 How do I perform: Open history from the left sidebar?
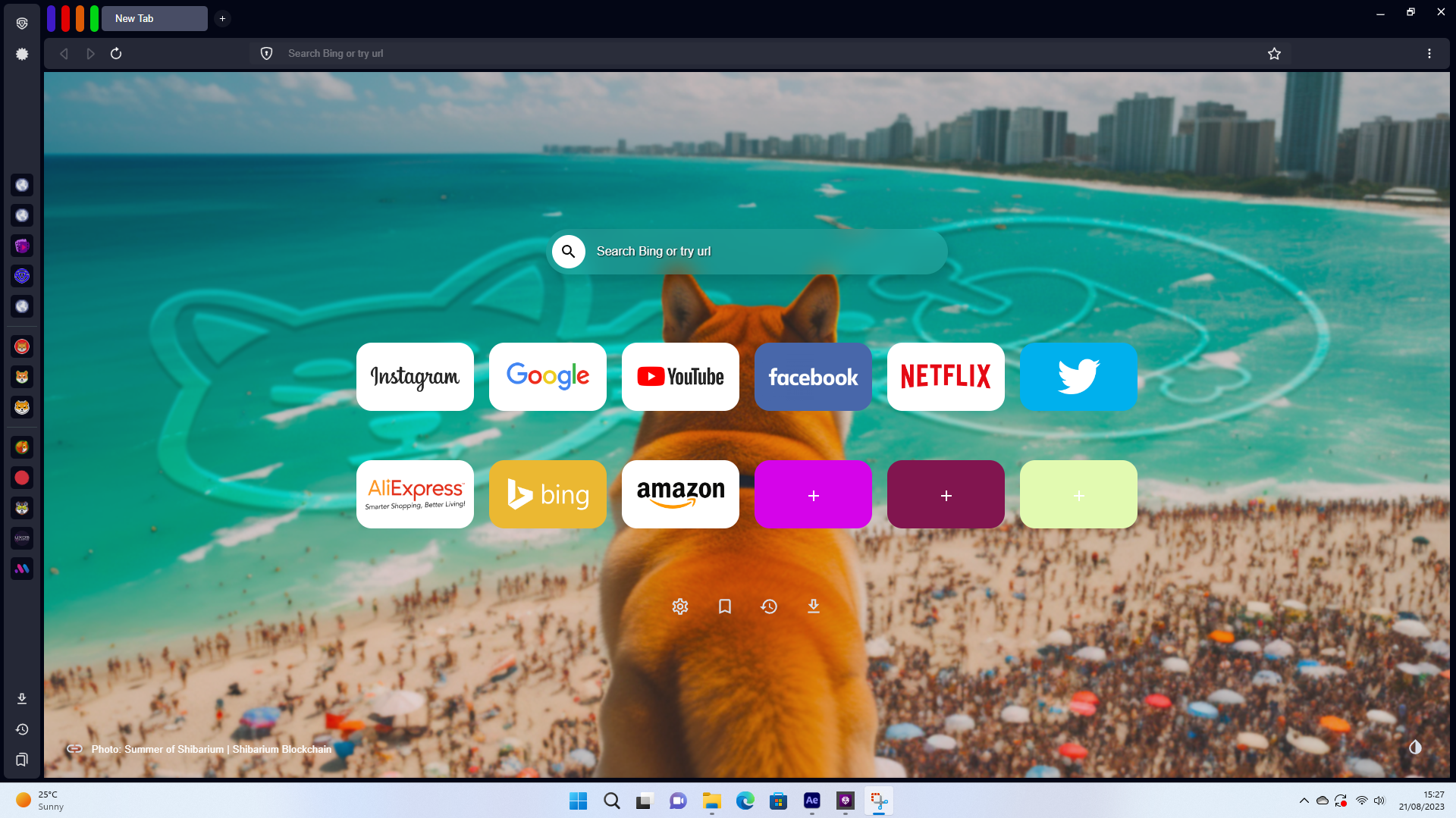click(22, 729)
